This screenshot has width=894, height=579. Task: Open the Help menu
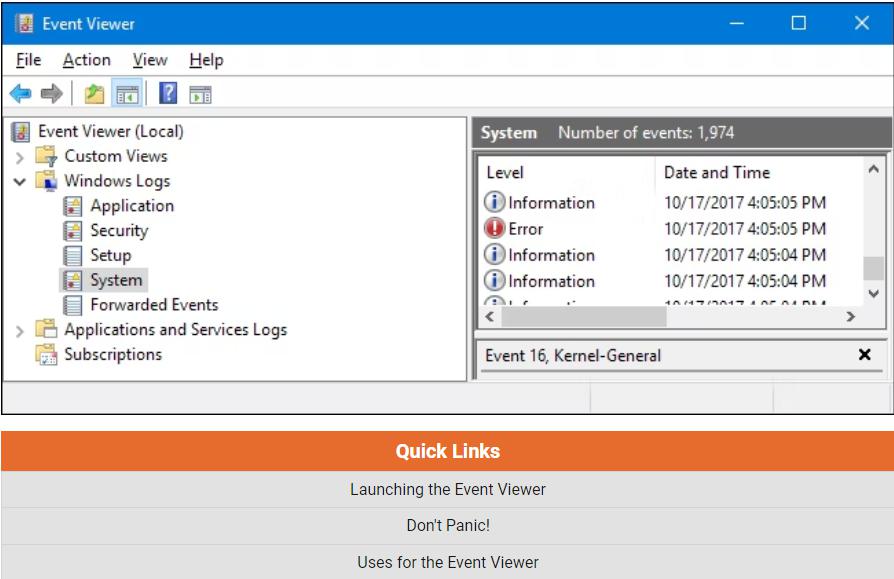point(206,60)
